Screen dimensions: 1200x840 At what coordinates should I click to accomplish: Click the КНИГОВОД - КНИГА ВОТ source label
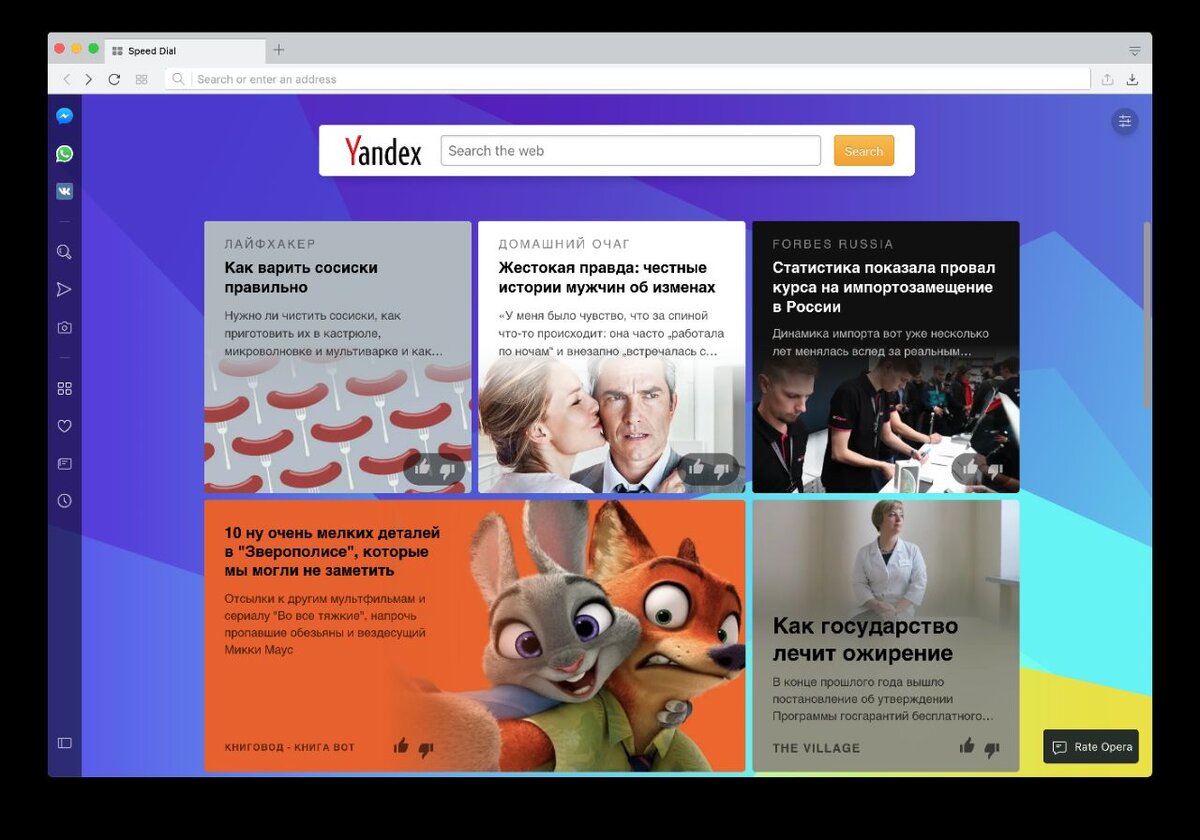coord(290,747)
